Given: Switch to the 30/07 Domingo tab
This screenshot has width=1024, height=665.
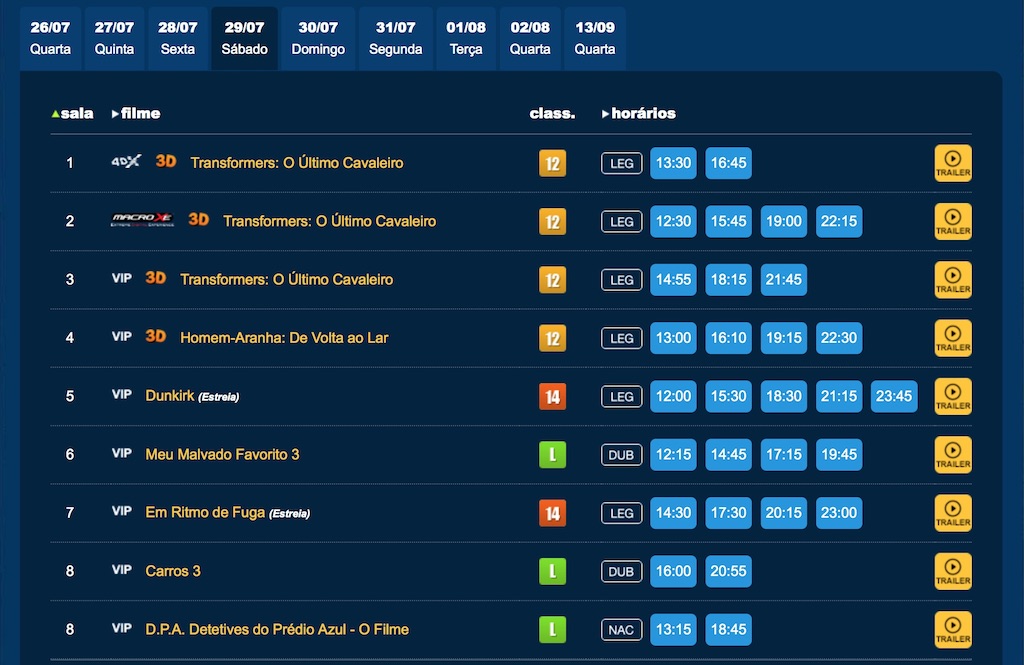Looking at the screenshot, I should pyautogui.click(x=318, y=38).
